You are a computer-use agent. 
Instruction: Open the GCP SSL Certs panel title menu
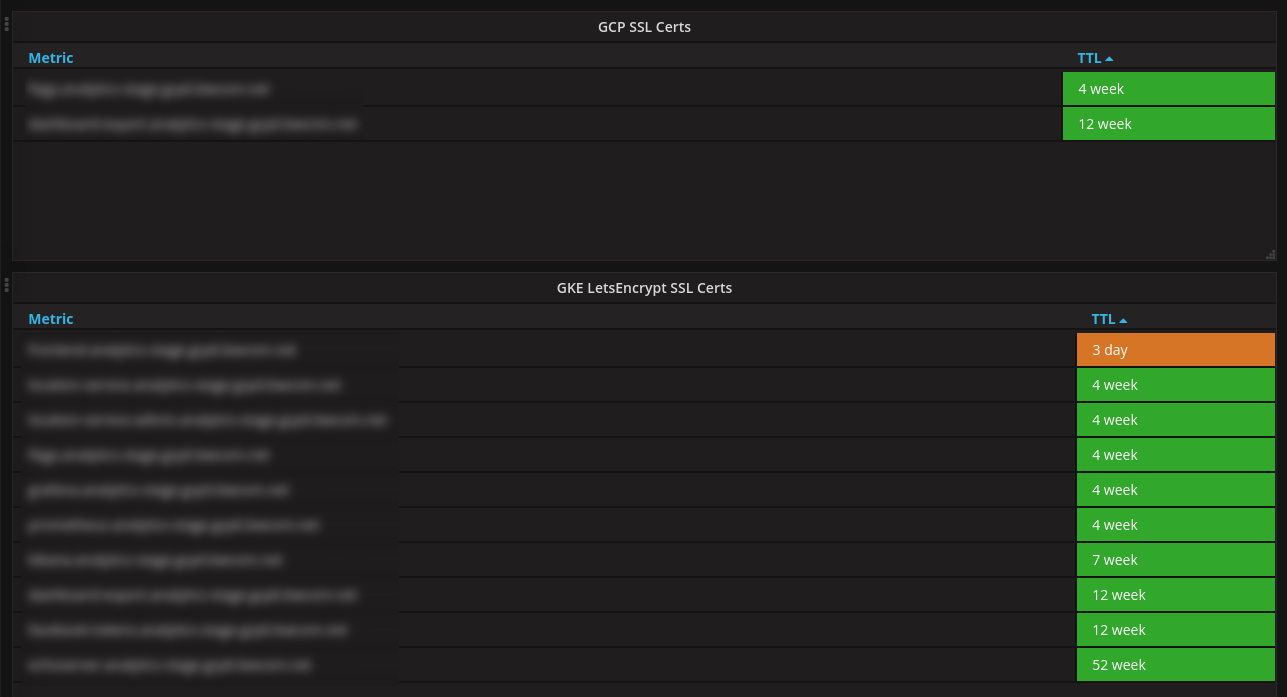pyautogui.click(x=644, y=27)
